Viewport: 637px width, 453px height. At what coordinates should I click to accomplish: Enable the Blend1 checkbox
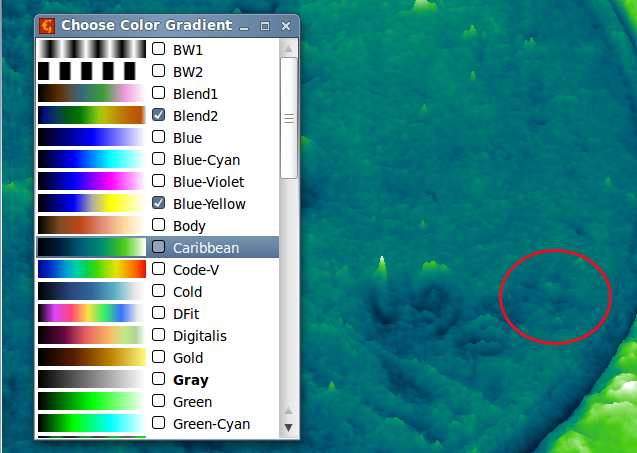pos(158,93)
